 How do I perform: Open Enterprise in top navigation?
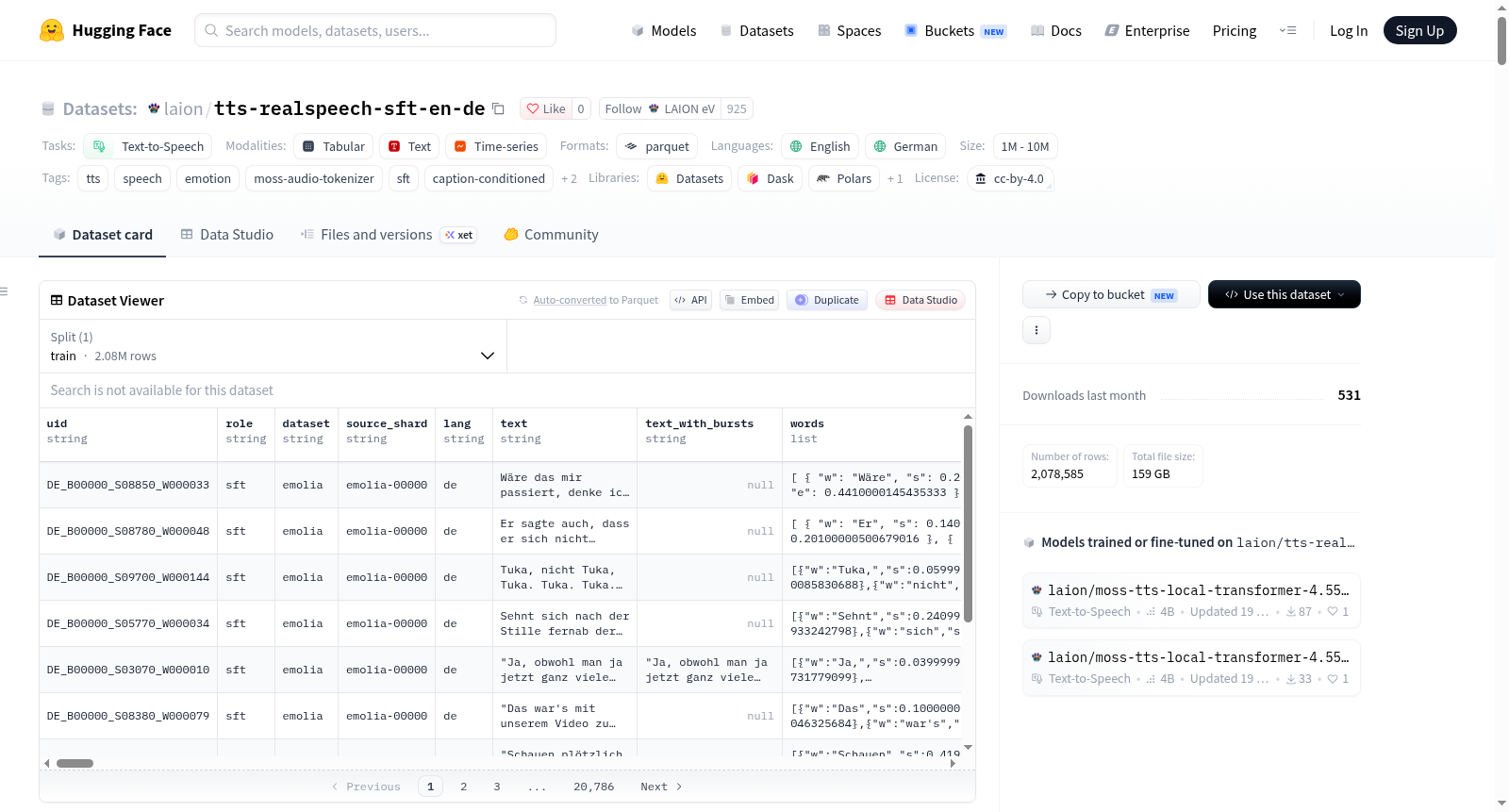tap(1148, 30)
